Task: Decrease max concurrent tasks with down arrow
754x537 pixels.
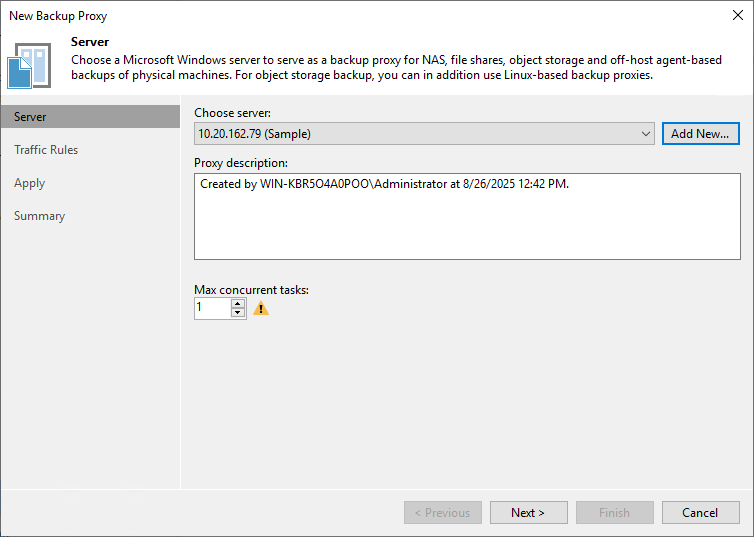Action: pyautogui.click(x=238, y=313)
